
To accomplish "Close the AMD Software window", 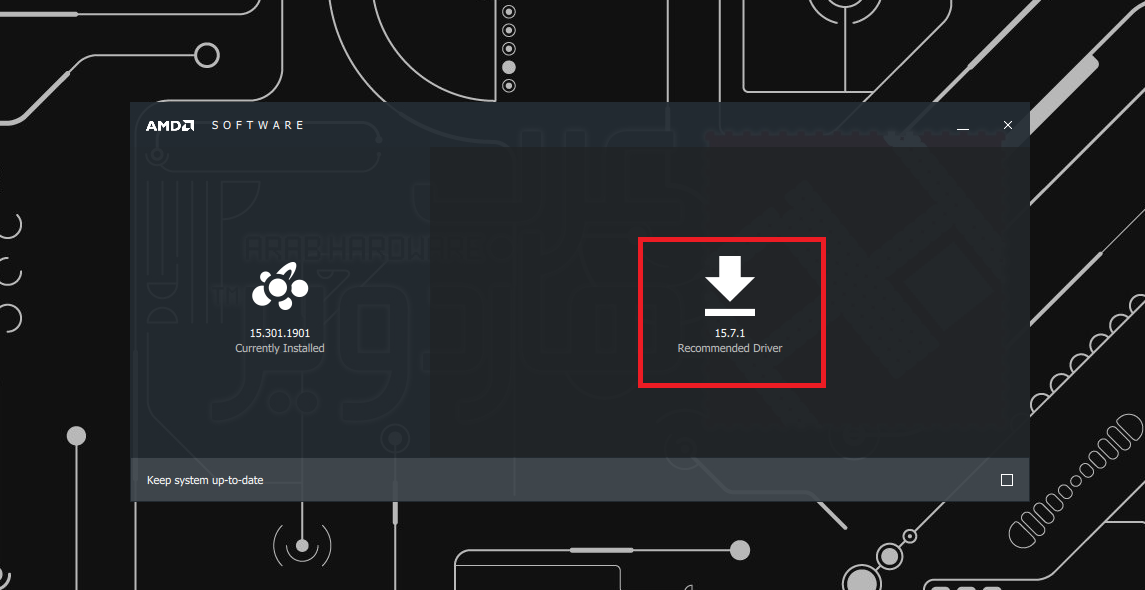I will 1008,126.
